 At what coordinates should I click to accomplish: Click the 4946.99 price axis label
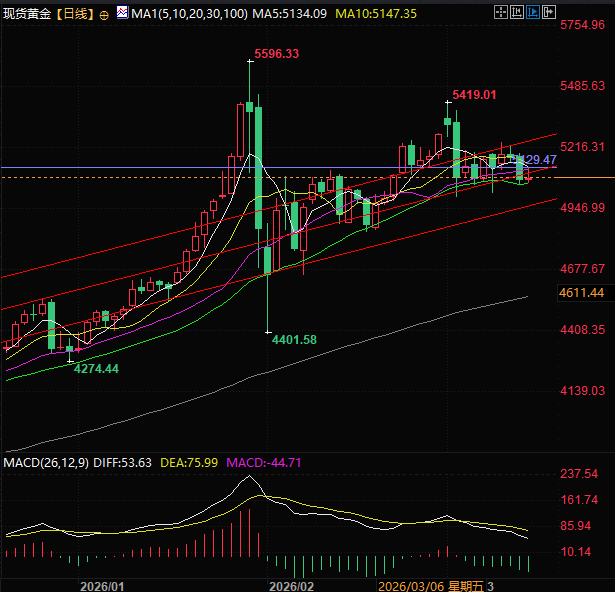[x=582, y=208]
